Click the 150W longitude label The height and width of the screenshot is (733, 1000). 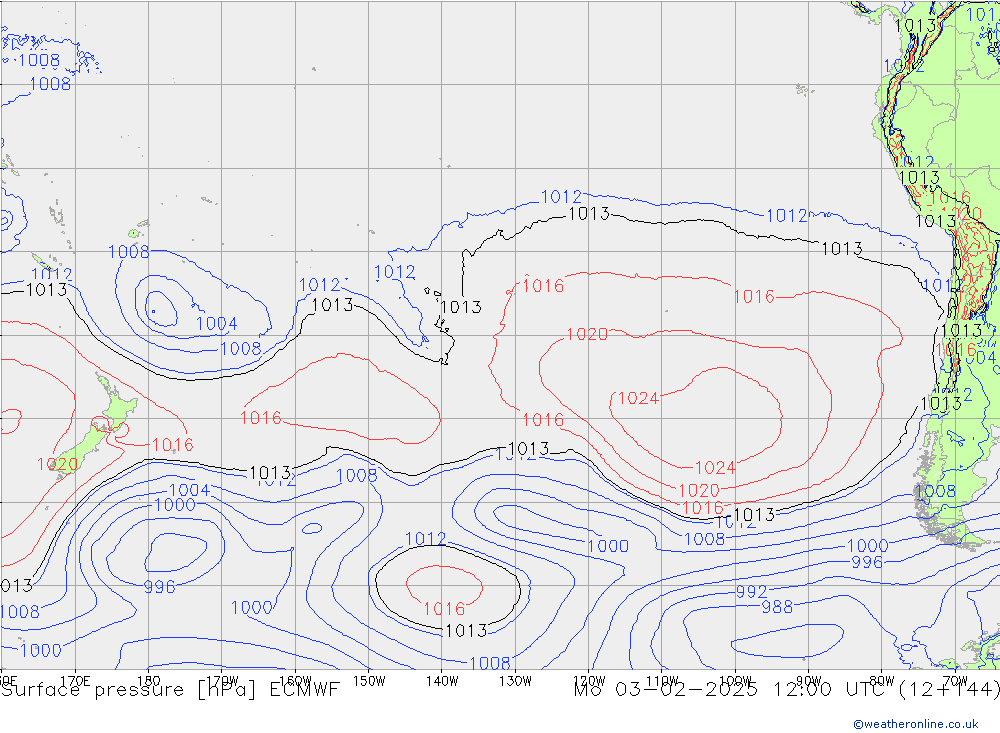click(369, 681)
